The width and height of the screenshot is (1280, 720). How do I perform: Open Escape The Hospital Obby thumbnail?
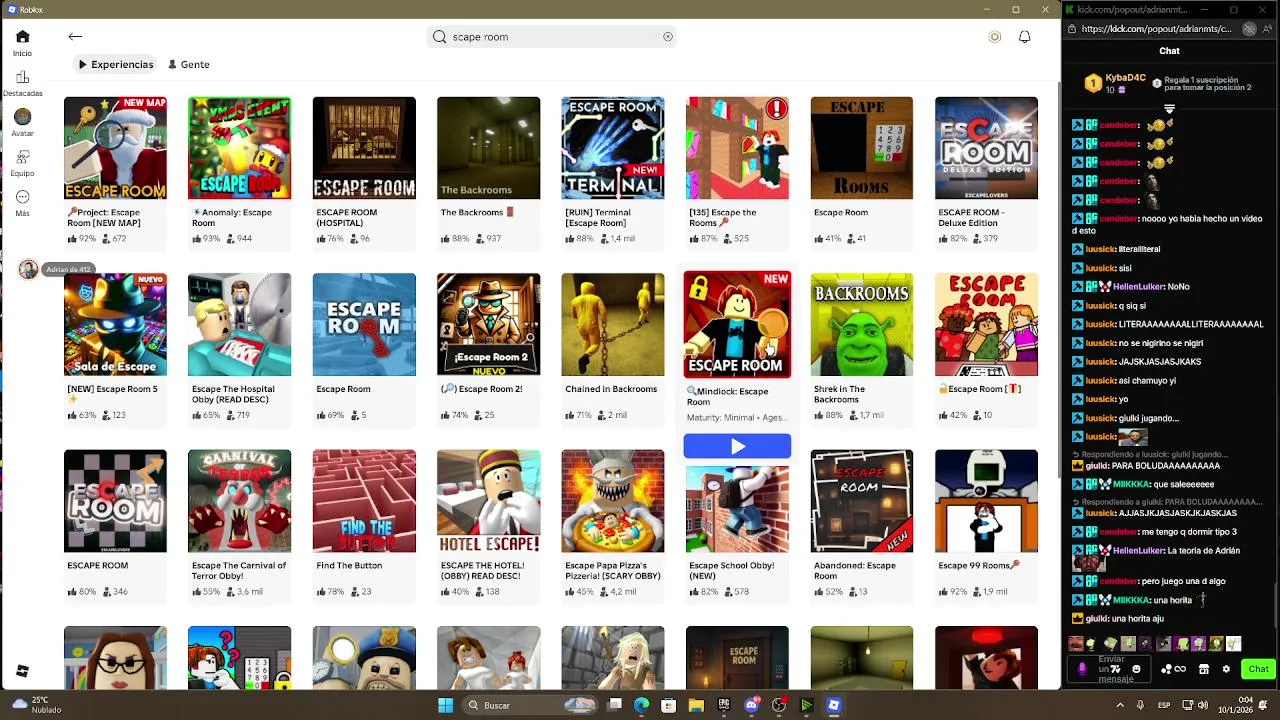point(239,325)
